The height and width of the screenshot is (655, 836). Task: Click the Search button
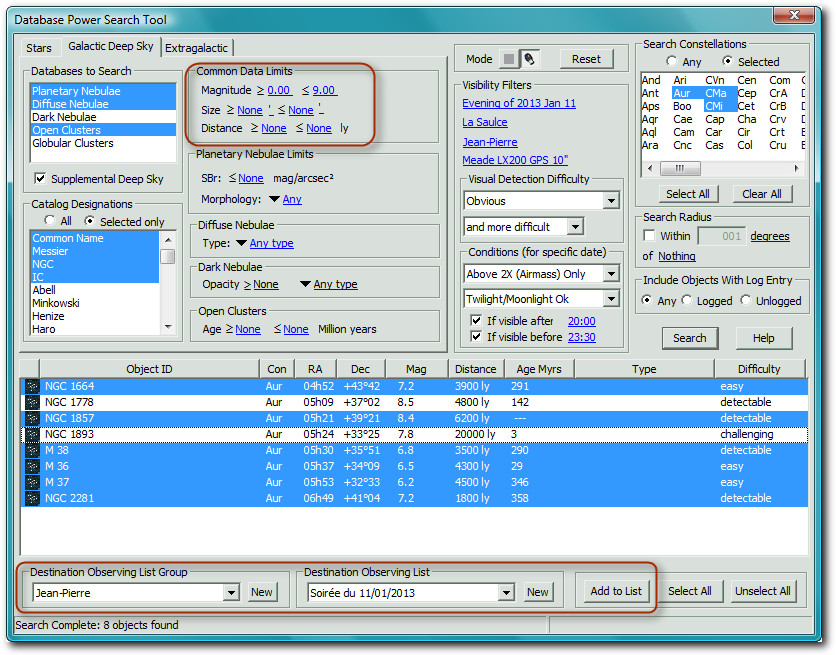click(x=689, y=338)
